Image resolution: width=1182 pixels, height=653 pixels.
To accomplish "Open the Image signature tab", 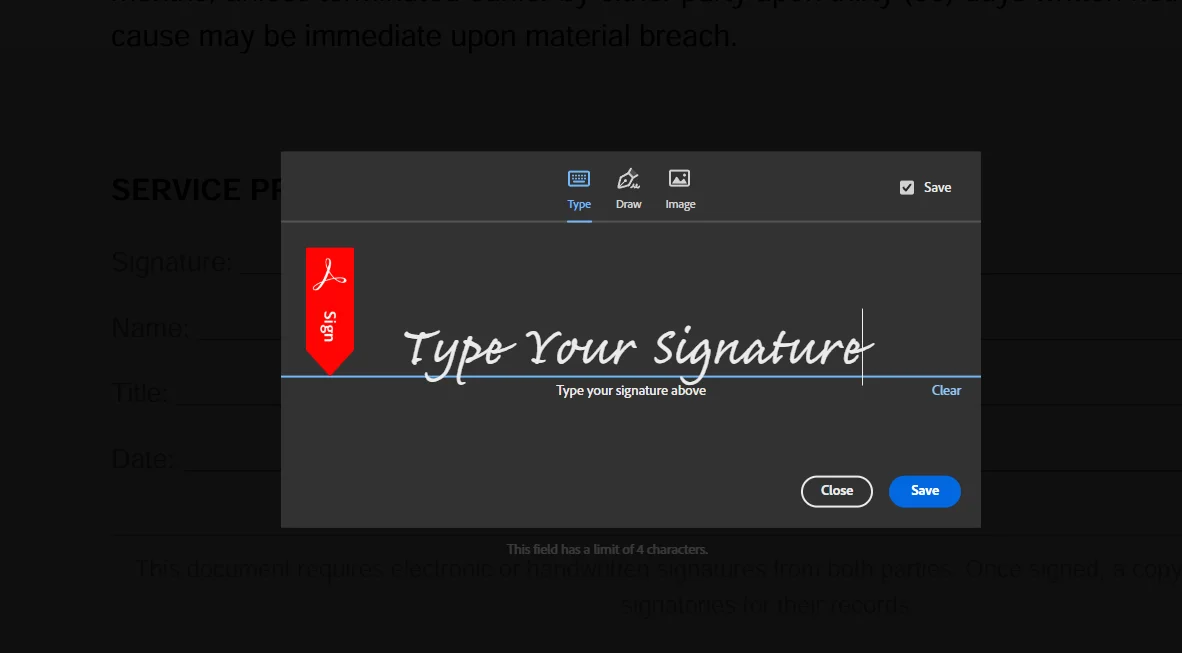I will click(x=680, y=190).
